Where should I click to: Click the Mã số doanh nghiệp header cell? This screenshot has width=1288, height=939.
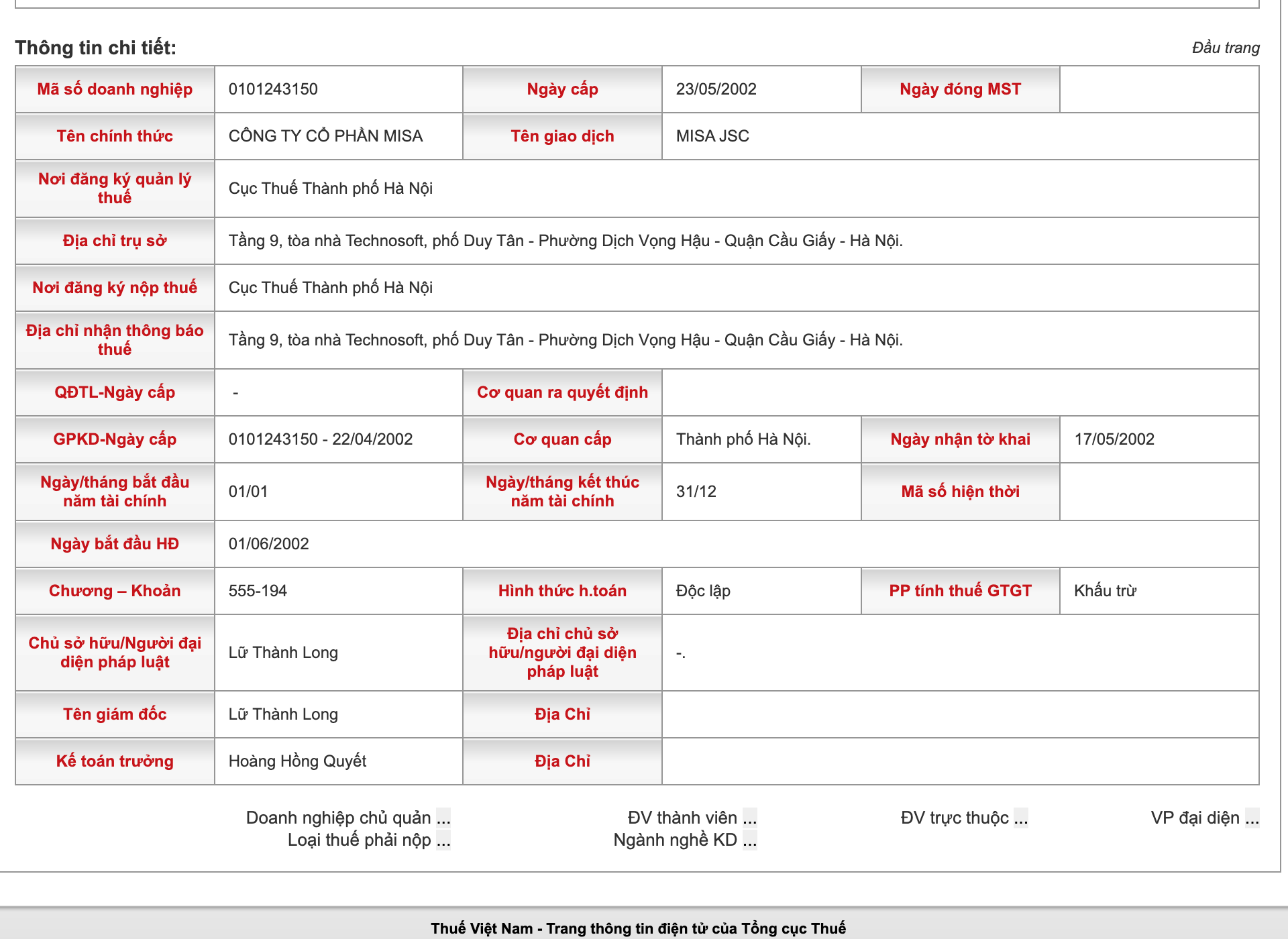coord(115,89)
